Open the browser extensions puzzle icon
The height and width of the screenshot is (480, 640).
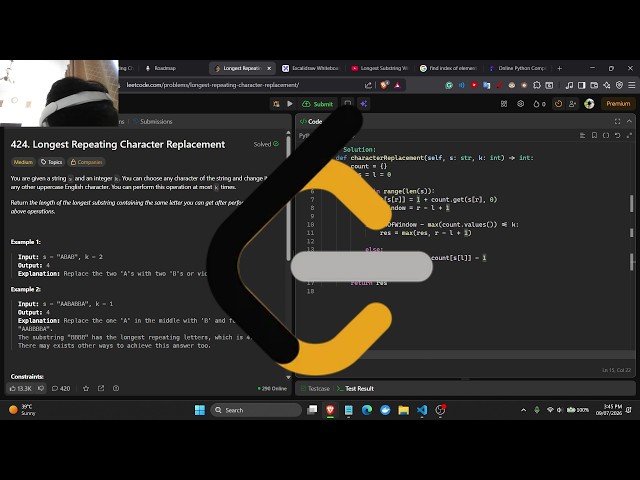point(537,85)
